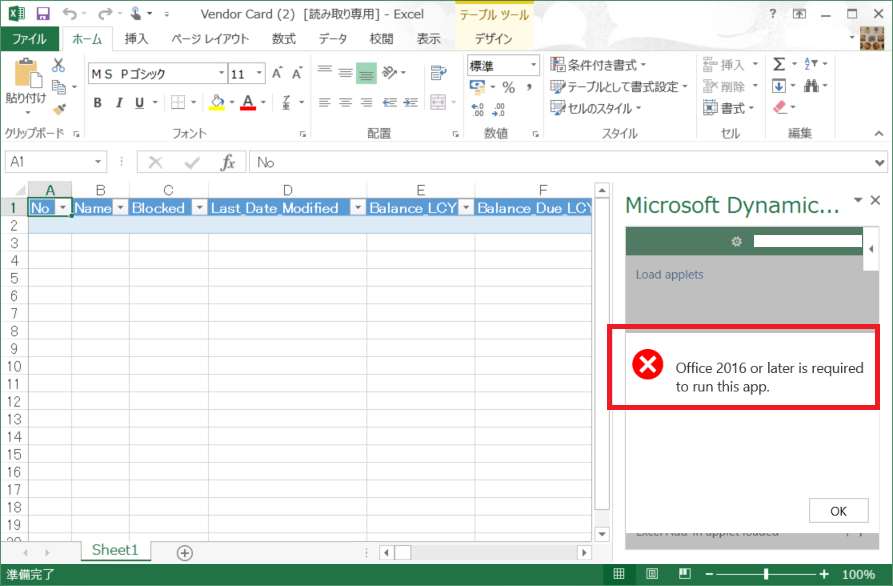The width and height of the screenshot is (893, 586).
Task: Click the Paste (貼り付け) clipboard icon
Action: (26, 74)
